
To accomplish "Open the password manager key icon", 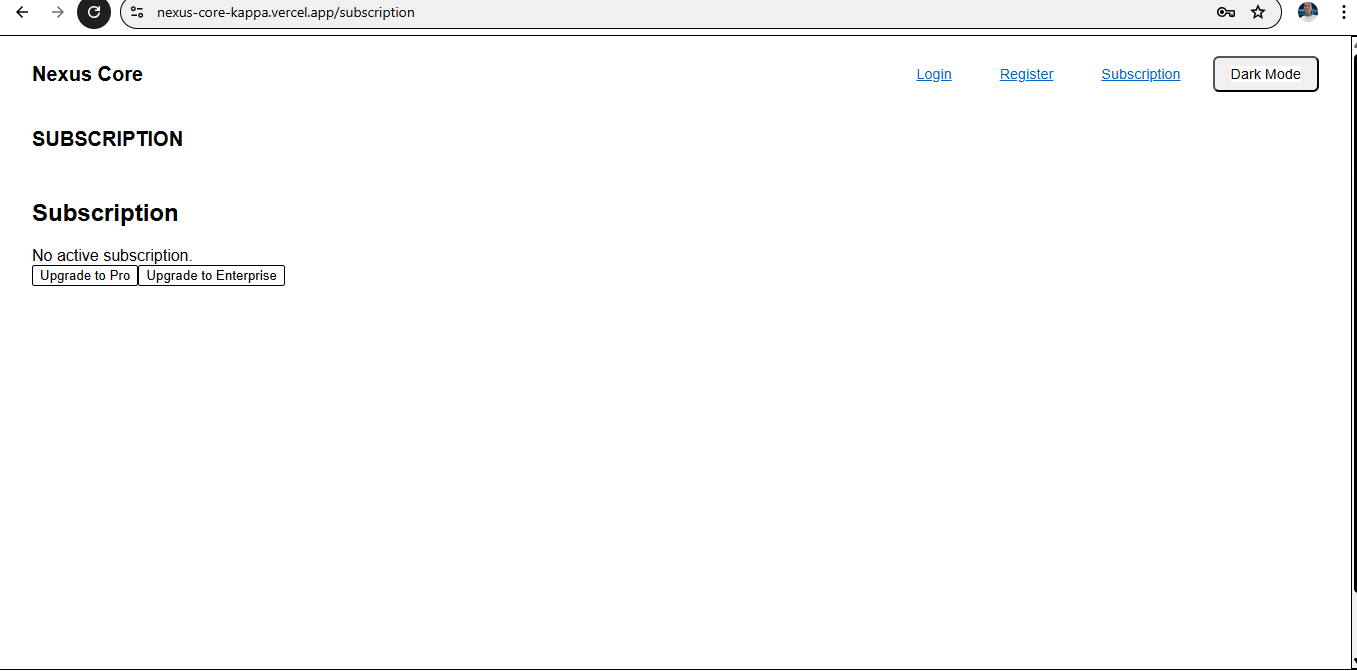I will (1225, 13).
